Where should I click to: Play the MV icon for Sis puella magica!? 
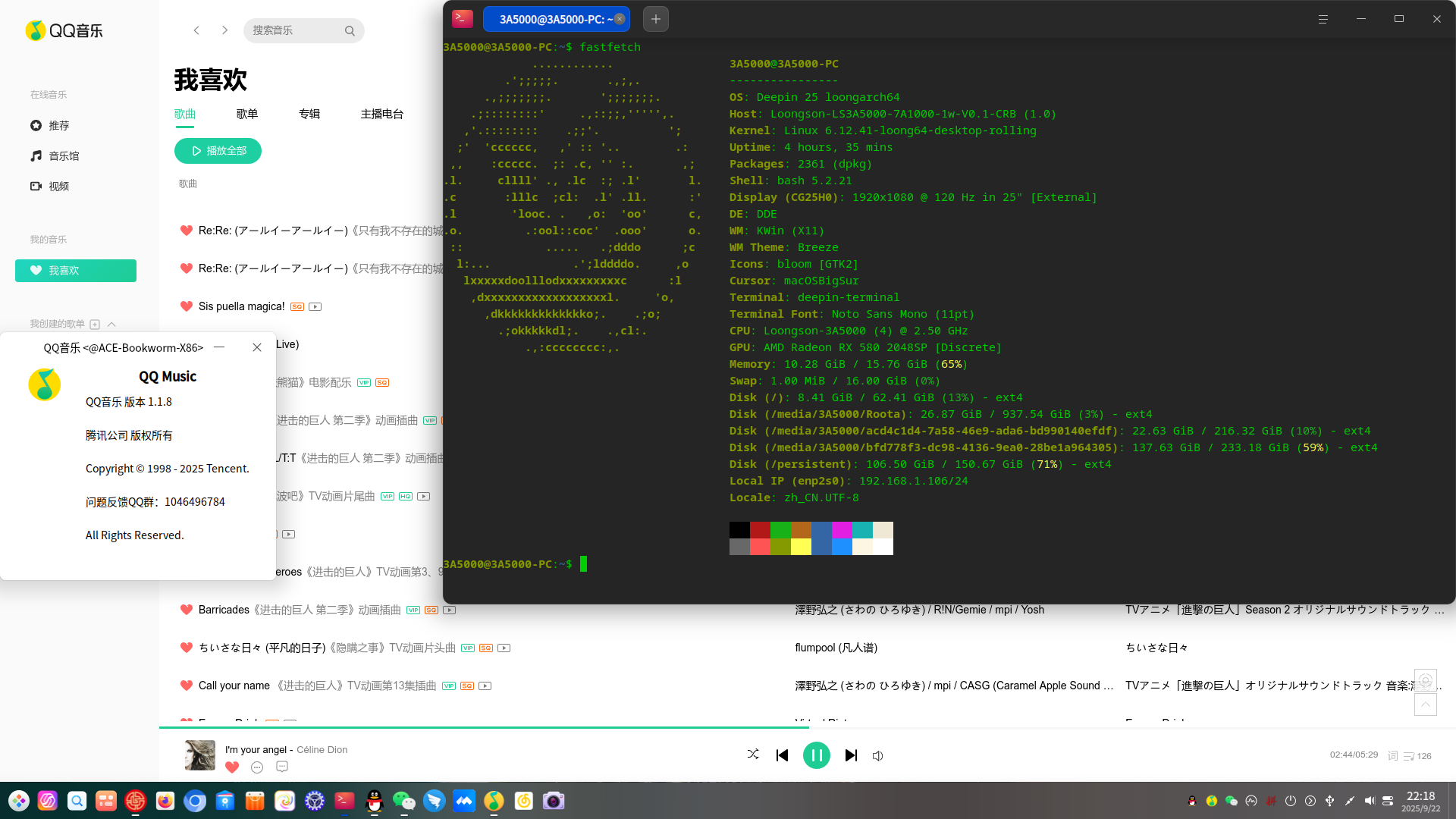[315, 307]
